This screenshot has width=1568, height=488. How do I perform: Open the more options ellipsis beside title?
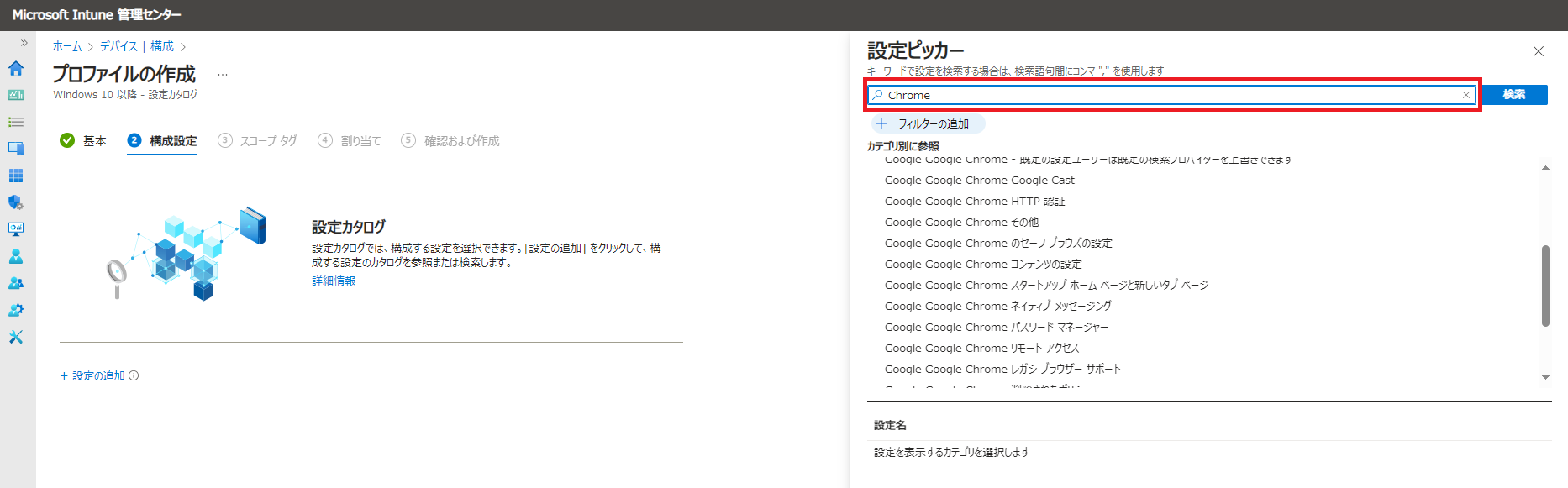(x=223, y=75)
